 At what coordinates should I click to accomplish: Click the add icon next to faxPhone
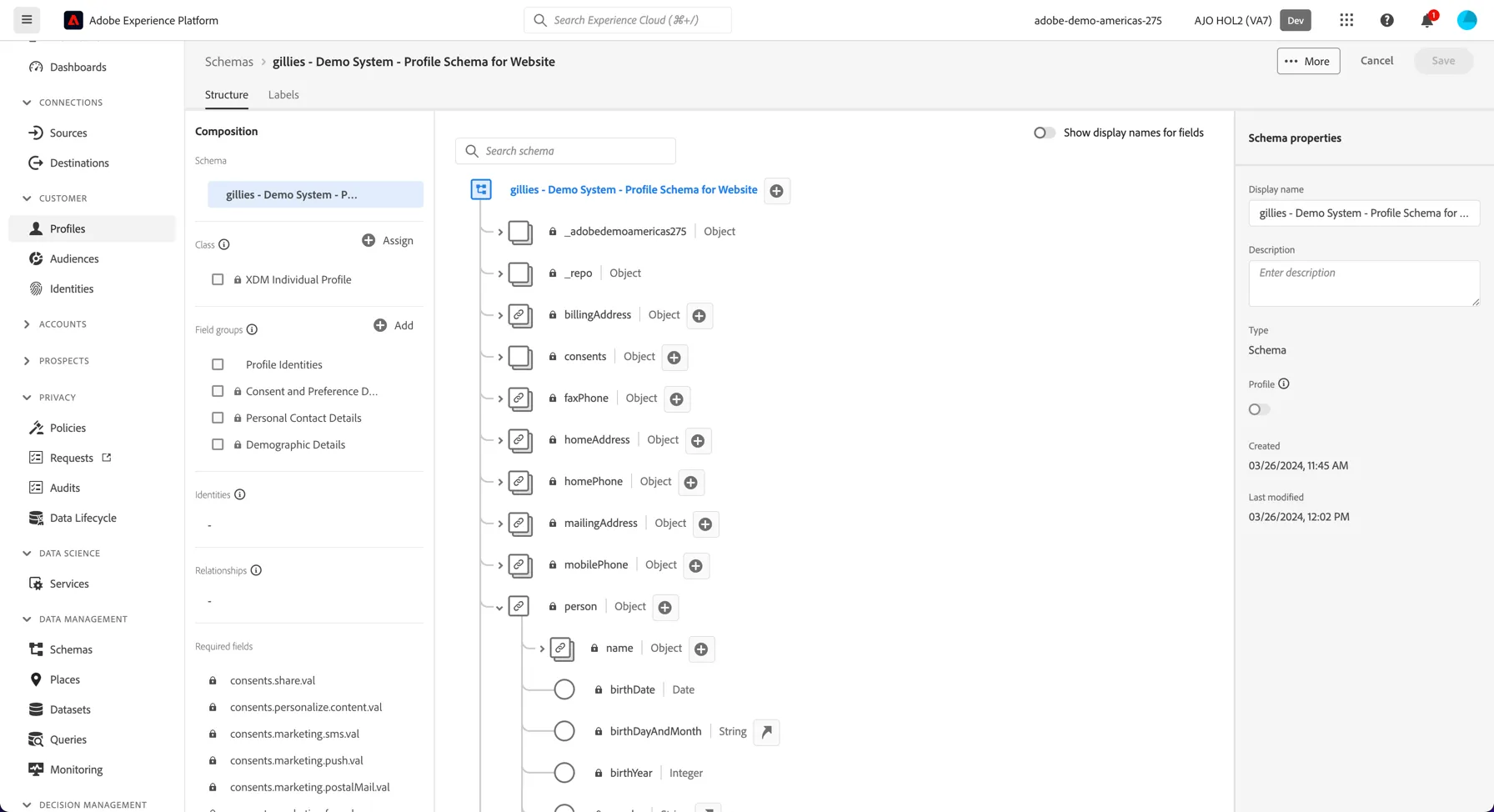pyautogui.click(x=677, y=399)
